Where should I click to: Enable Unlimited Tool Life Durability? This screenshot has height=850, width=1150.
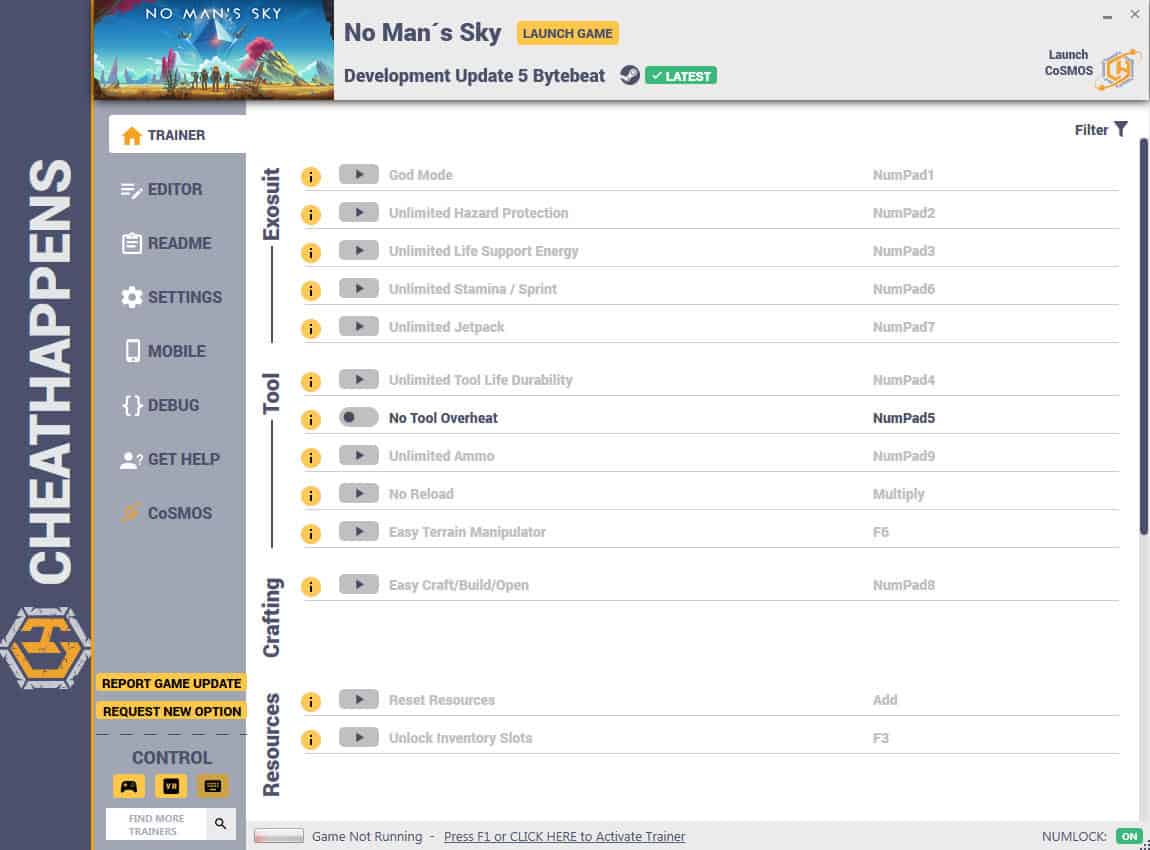(359, 379)
